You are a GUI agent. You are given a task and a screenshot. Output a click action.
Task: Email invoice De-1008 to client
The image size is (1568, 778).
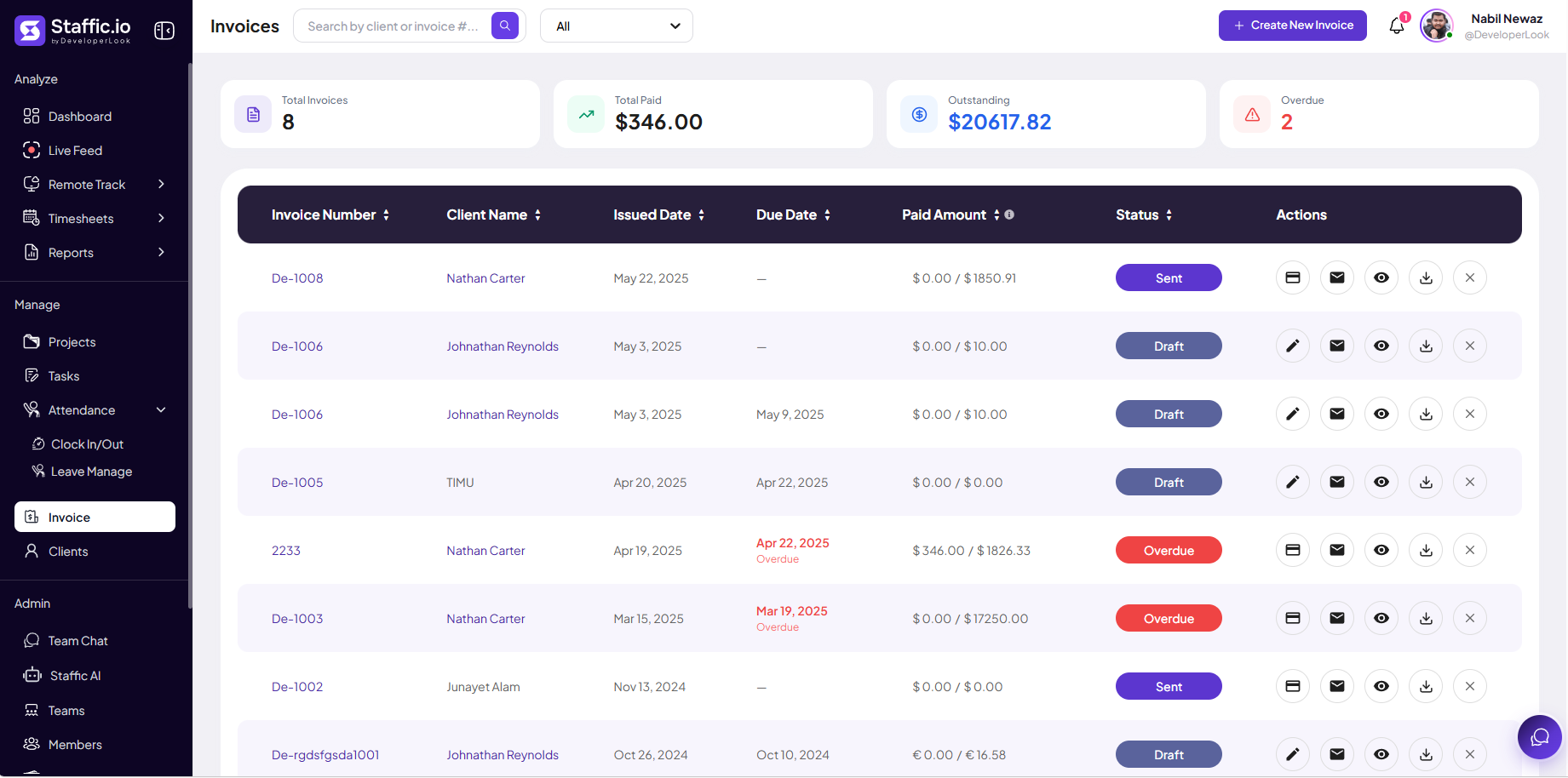pos(1337,277)
